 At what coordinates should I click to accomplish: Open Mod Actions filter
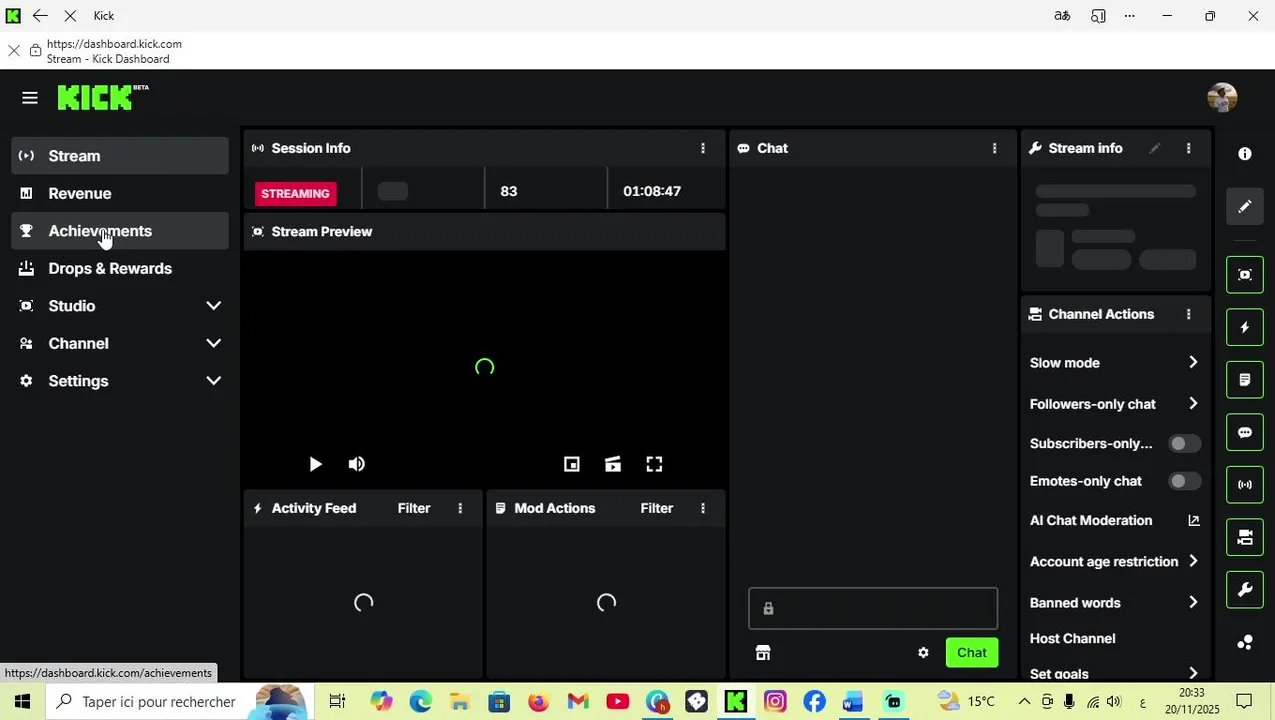pos(657,508)
